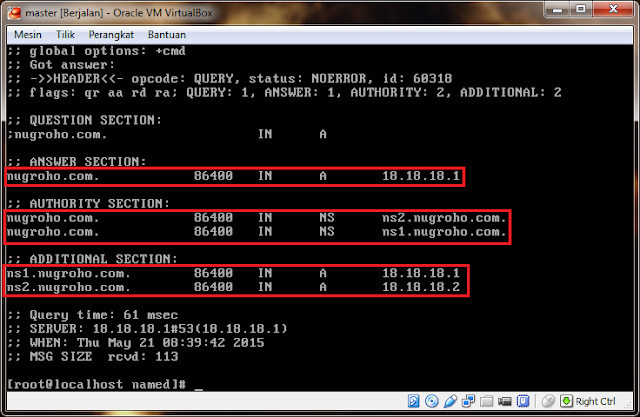640x417 pixels.
Task: Click 'id: 60318' in header line
Action: pyautogui.click(x=417, y=78)
